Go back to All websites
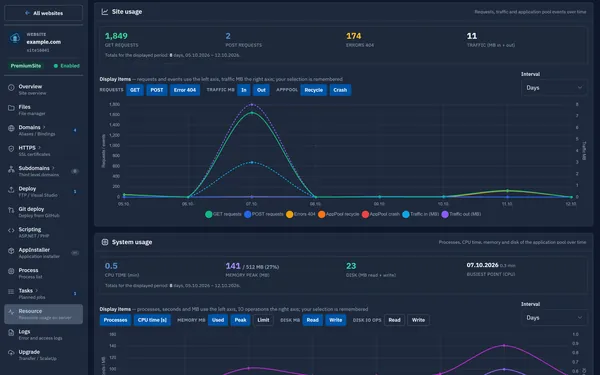The width and height of the screenshot is (600, 375). [x=44, y=13]
